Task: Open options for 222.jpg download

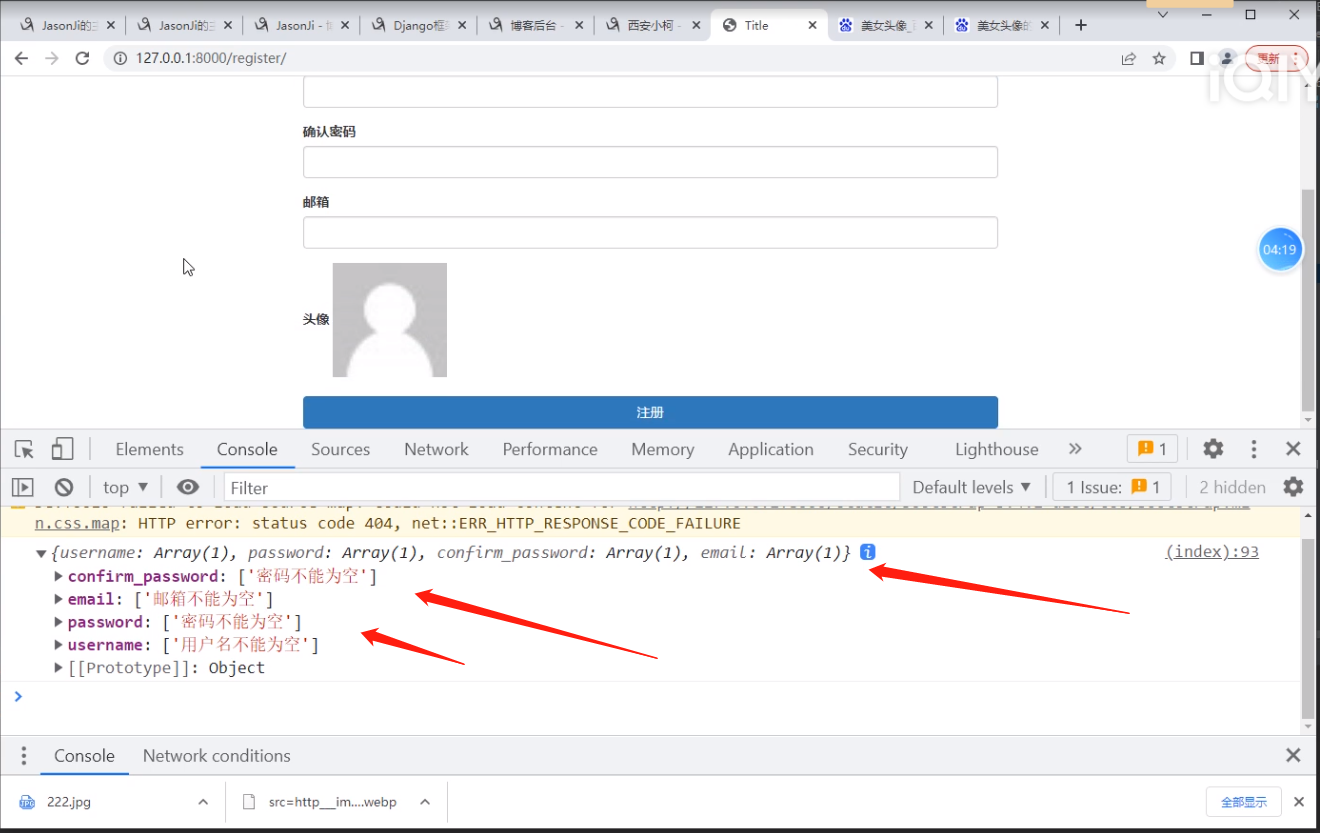Action: (x=203, y=802)
